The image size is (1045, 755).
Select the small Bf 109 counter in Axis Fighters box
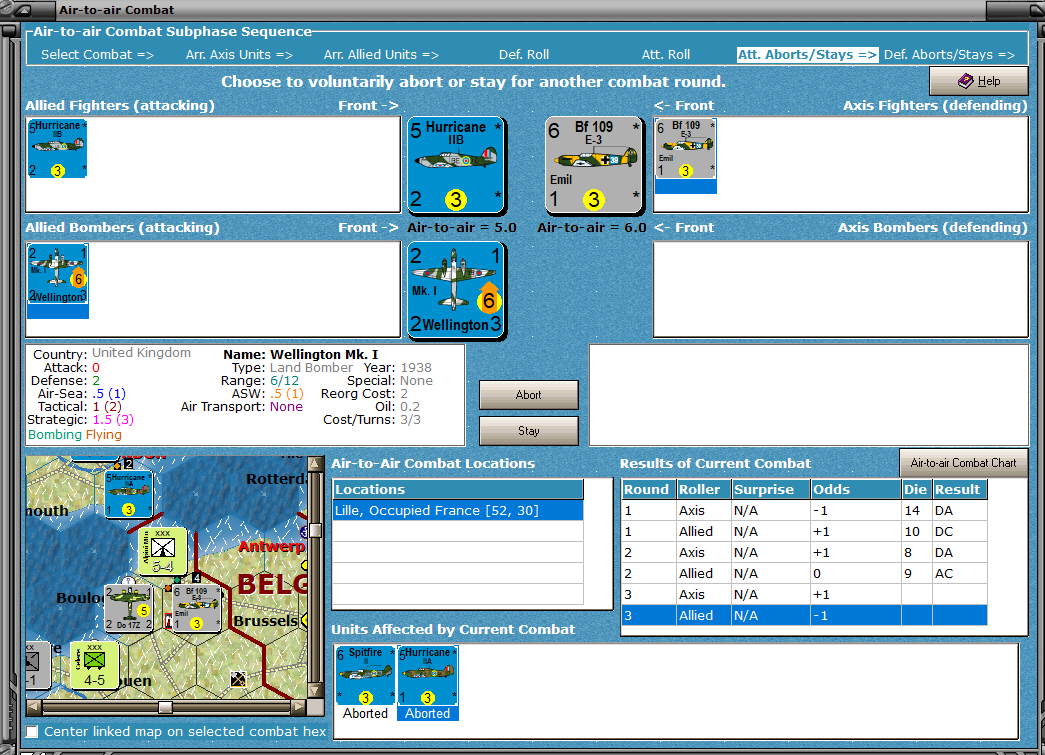click(685, 150)
